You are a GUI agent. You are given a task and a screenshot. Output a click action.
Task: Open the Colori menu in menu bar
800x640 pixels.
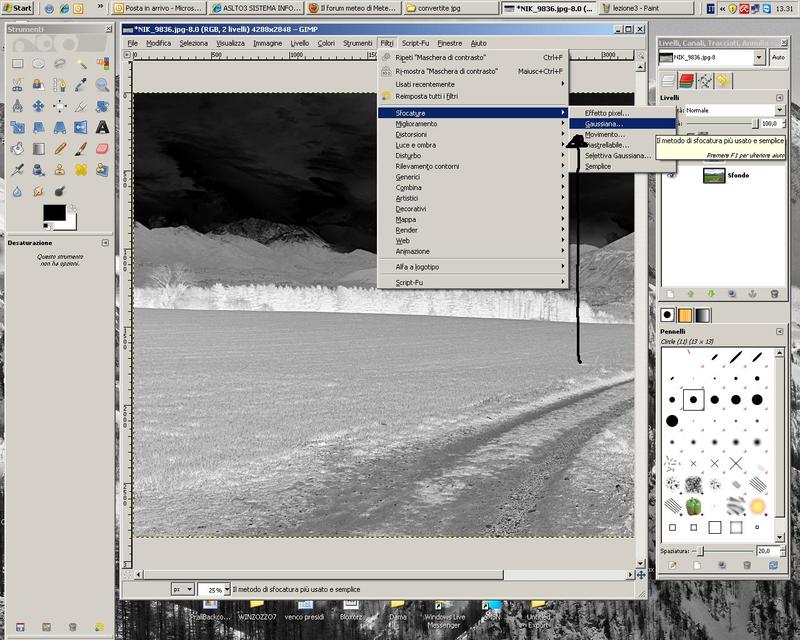click(x=326, y=43)
